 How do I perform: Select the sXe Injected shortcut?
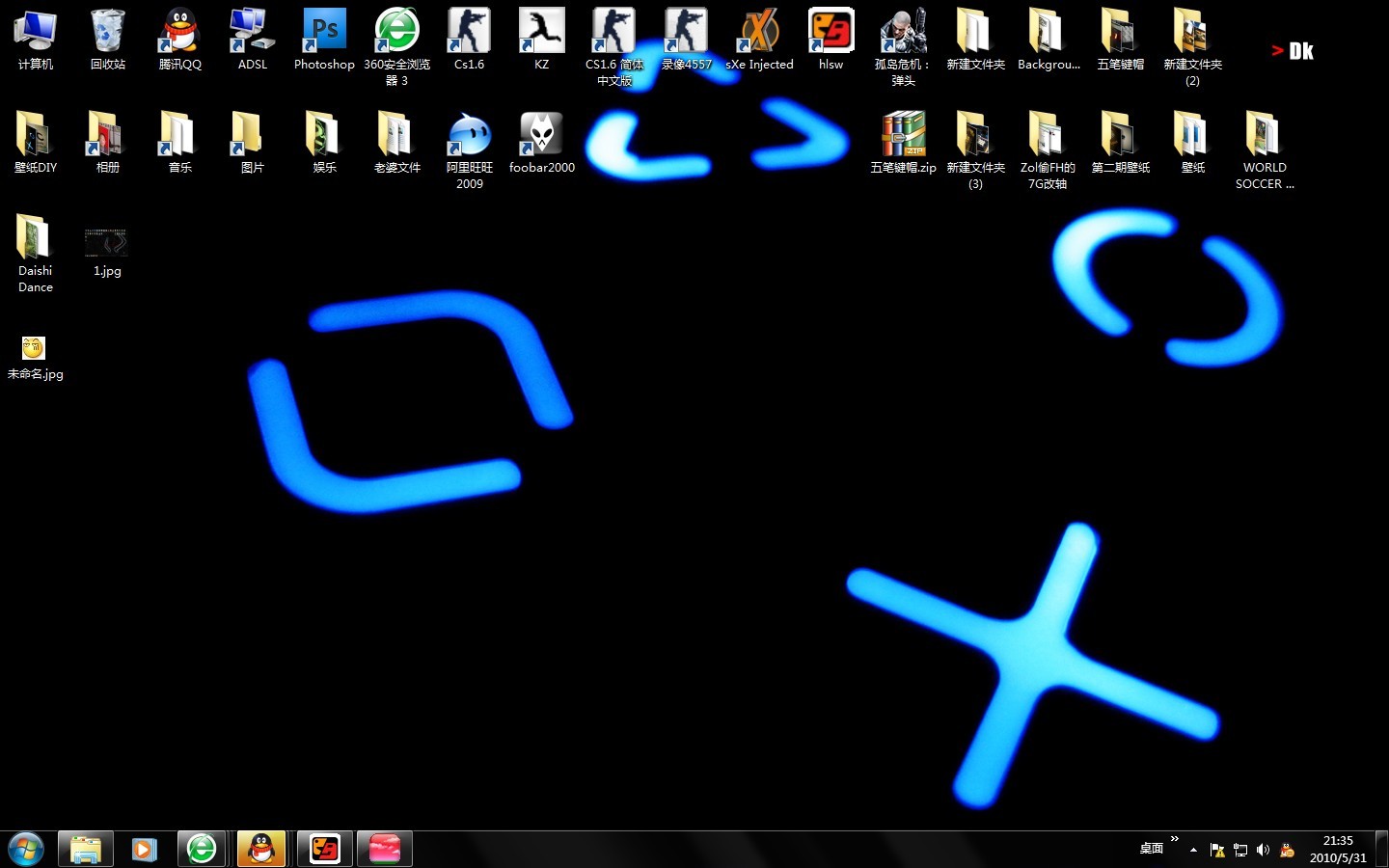(x=759, y=40)
